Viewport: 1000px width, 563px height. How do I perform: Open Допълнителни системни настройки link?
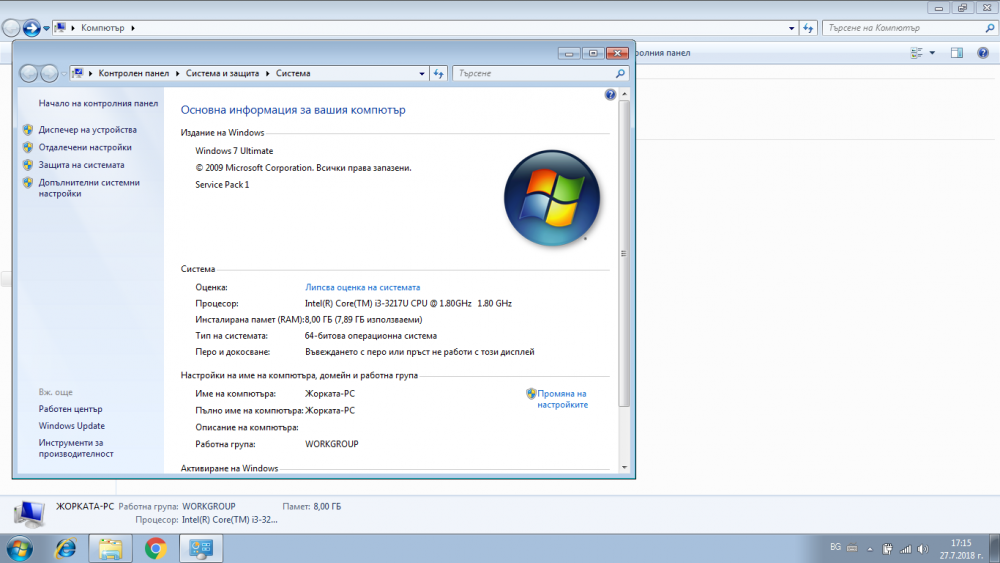(x=89, y=188)
